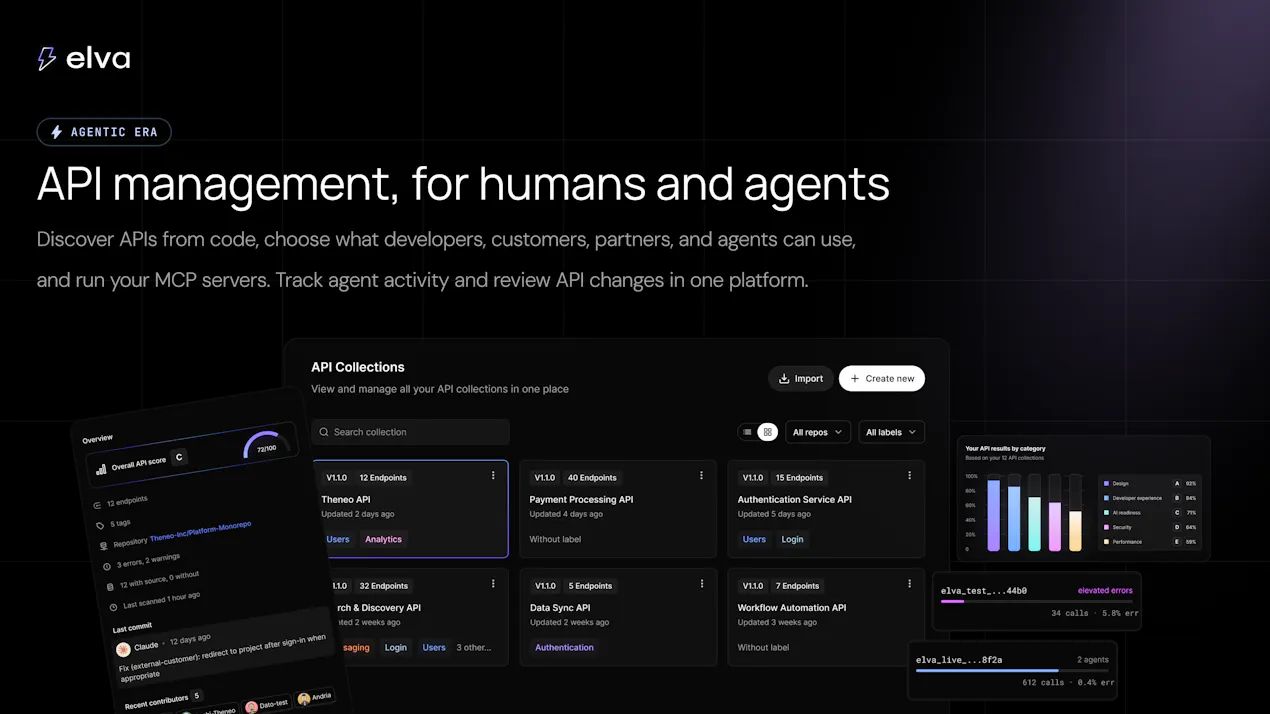The image size is (1270, 714).
Task: Click the search magnifier icon in Search collection
Action: (324, 432)
